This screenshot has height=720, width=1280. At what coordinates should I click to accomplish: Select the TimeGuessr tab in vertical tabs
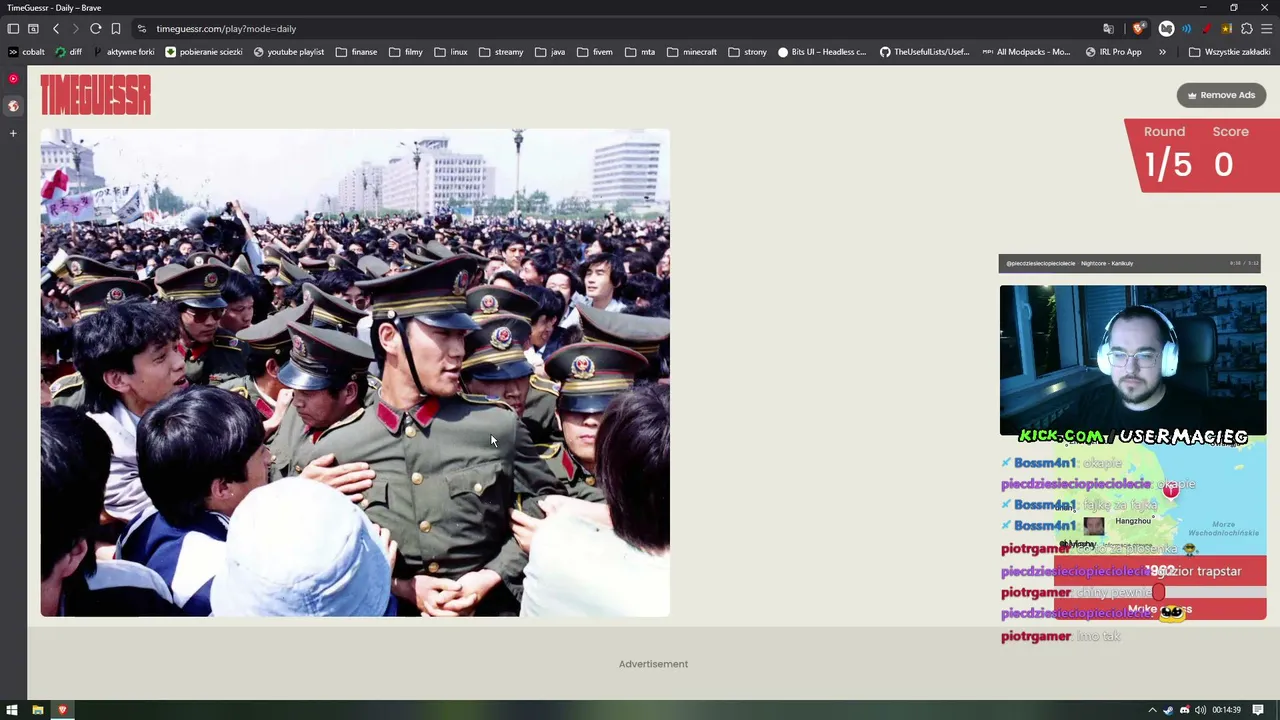point(13,106)
